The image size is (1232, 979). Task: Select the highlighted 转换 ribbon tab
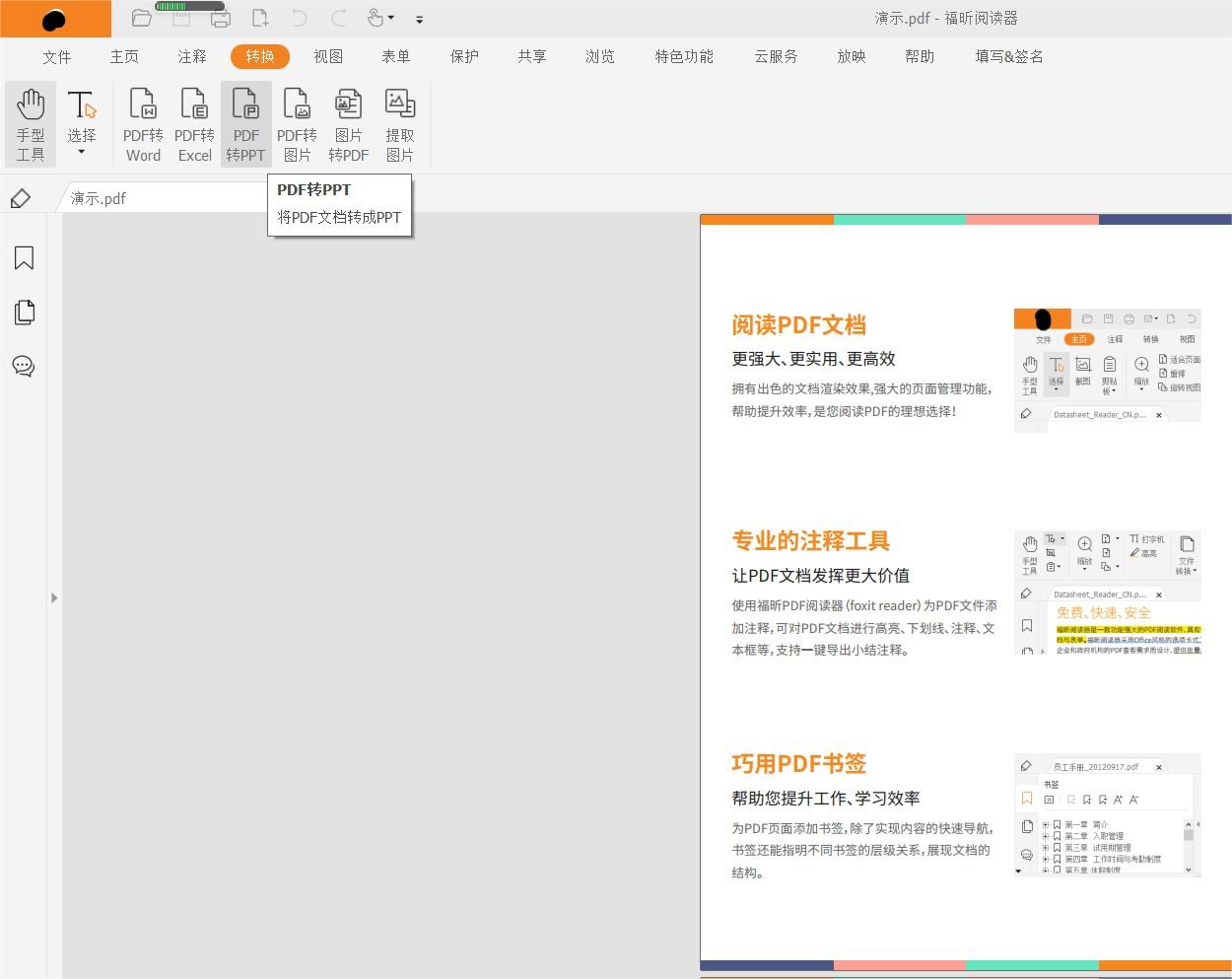(x=260, y=56)
